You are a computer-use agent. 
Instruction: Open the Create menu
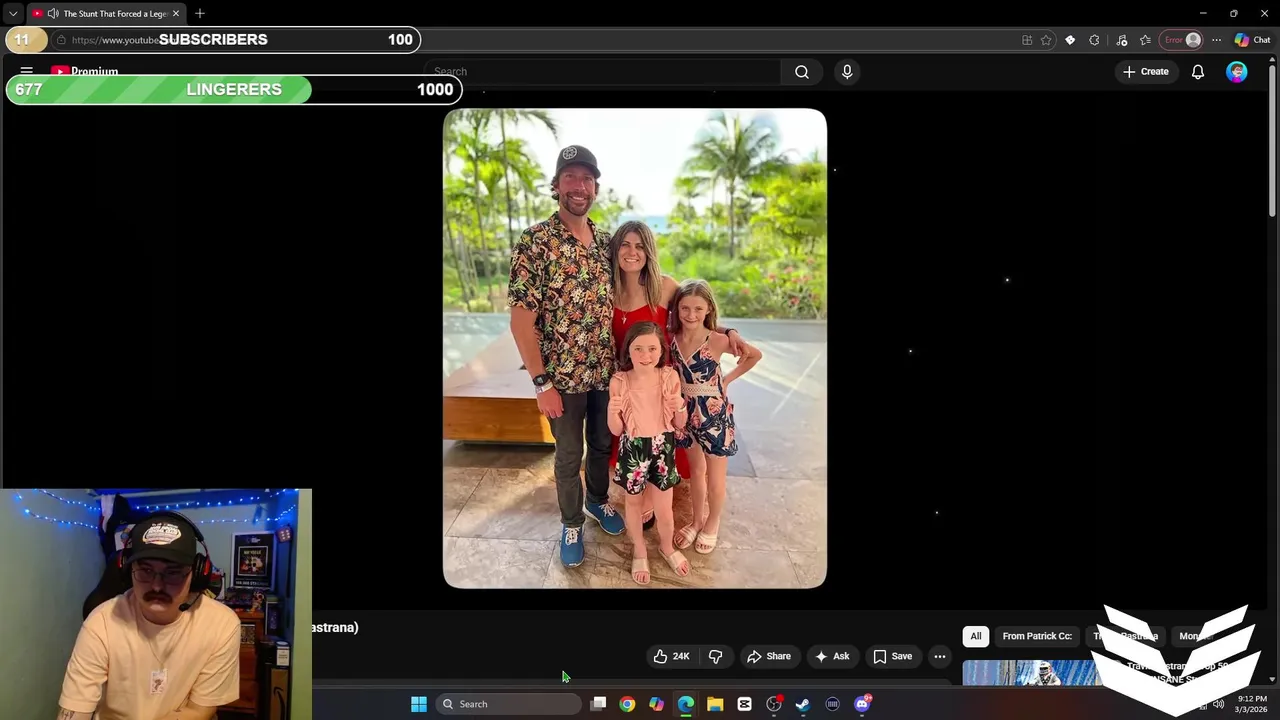(x=1146, y=72)
